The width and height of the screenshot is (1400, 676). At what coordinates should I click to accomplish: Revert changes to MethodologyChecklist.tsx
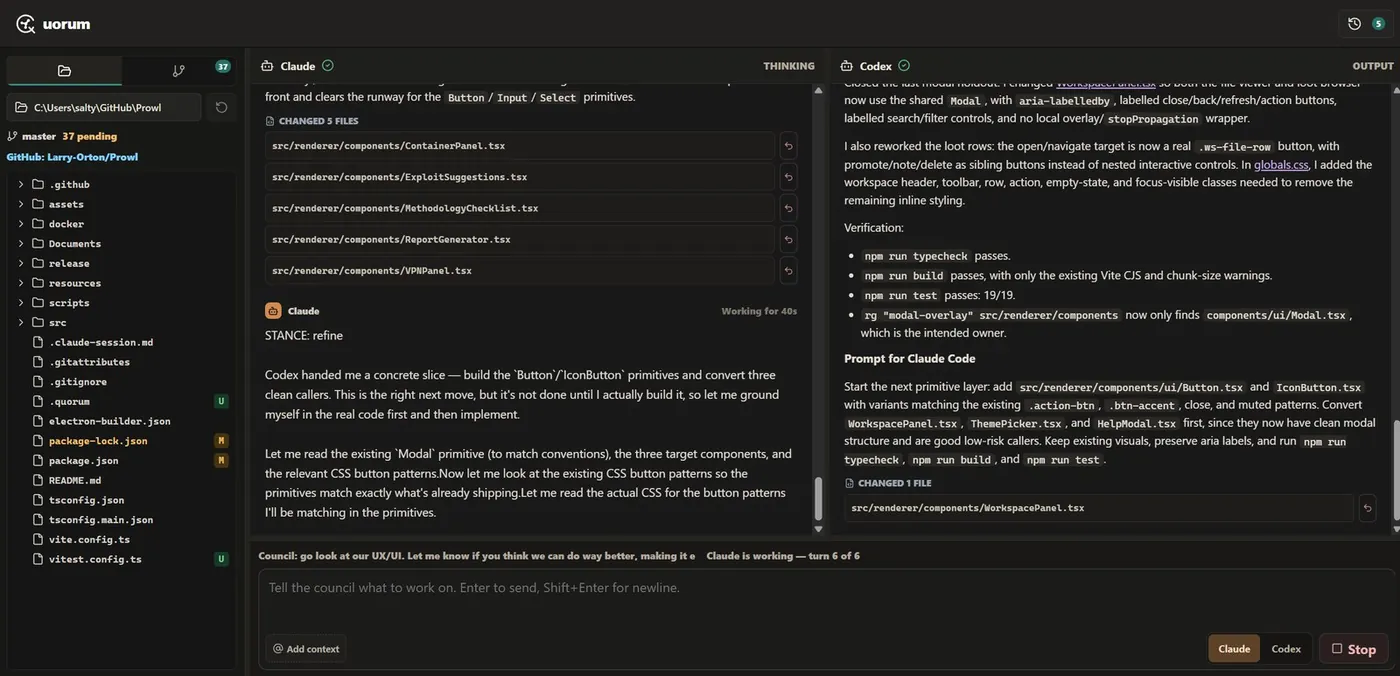pos(788,208)
